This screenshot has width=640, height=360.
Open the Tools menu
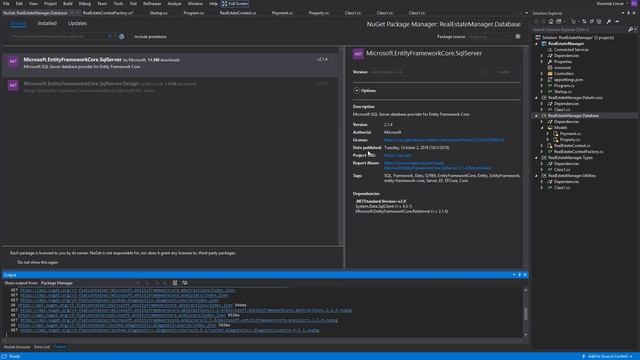[118, 3]
